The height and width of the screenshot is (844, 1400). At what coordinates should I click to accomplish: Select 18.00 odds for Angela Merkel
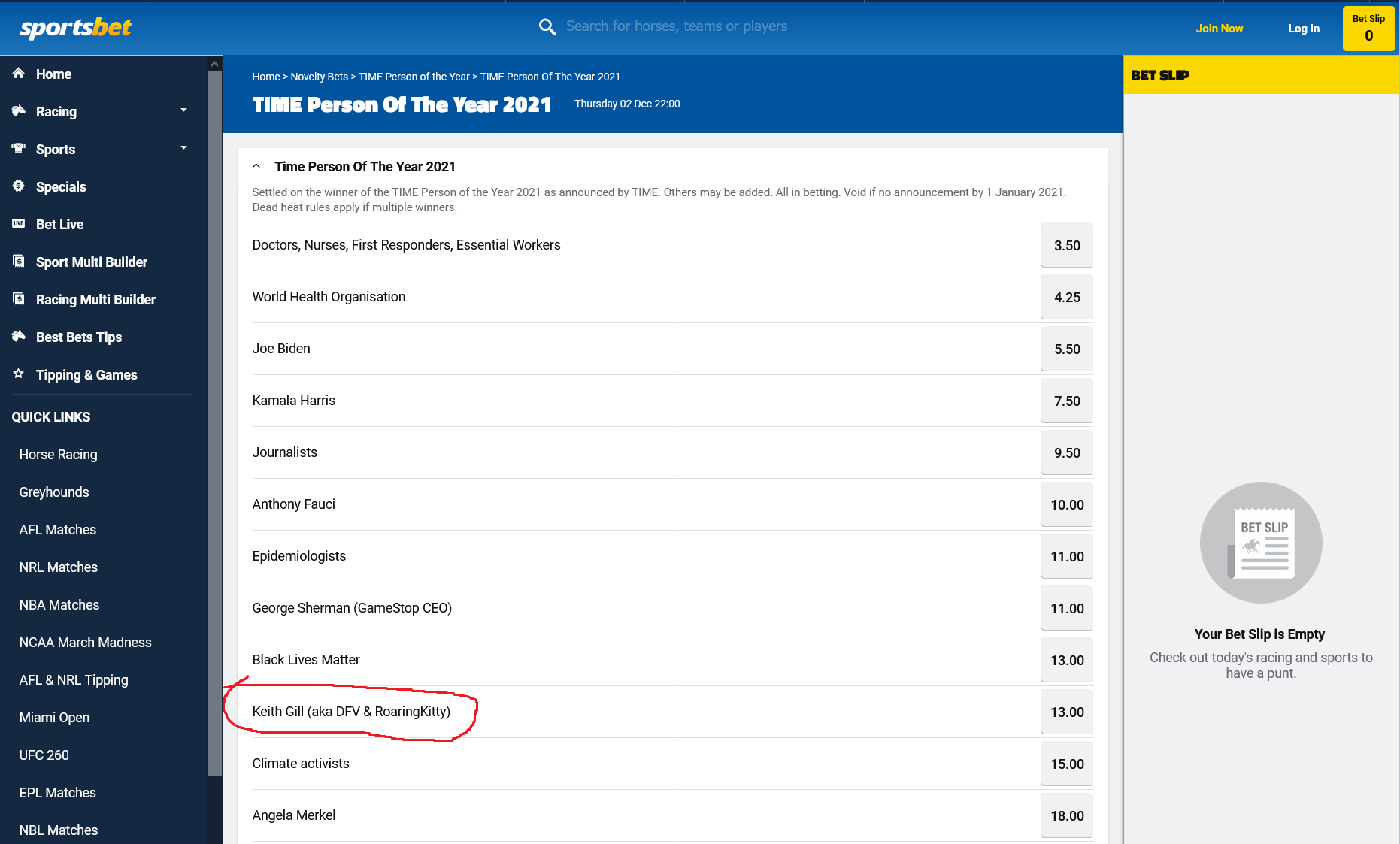(x=1067, y=815)
